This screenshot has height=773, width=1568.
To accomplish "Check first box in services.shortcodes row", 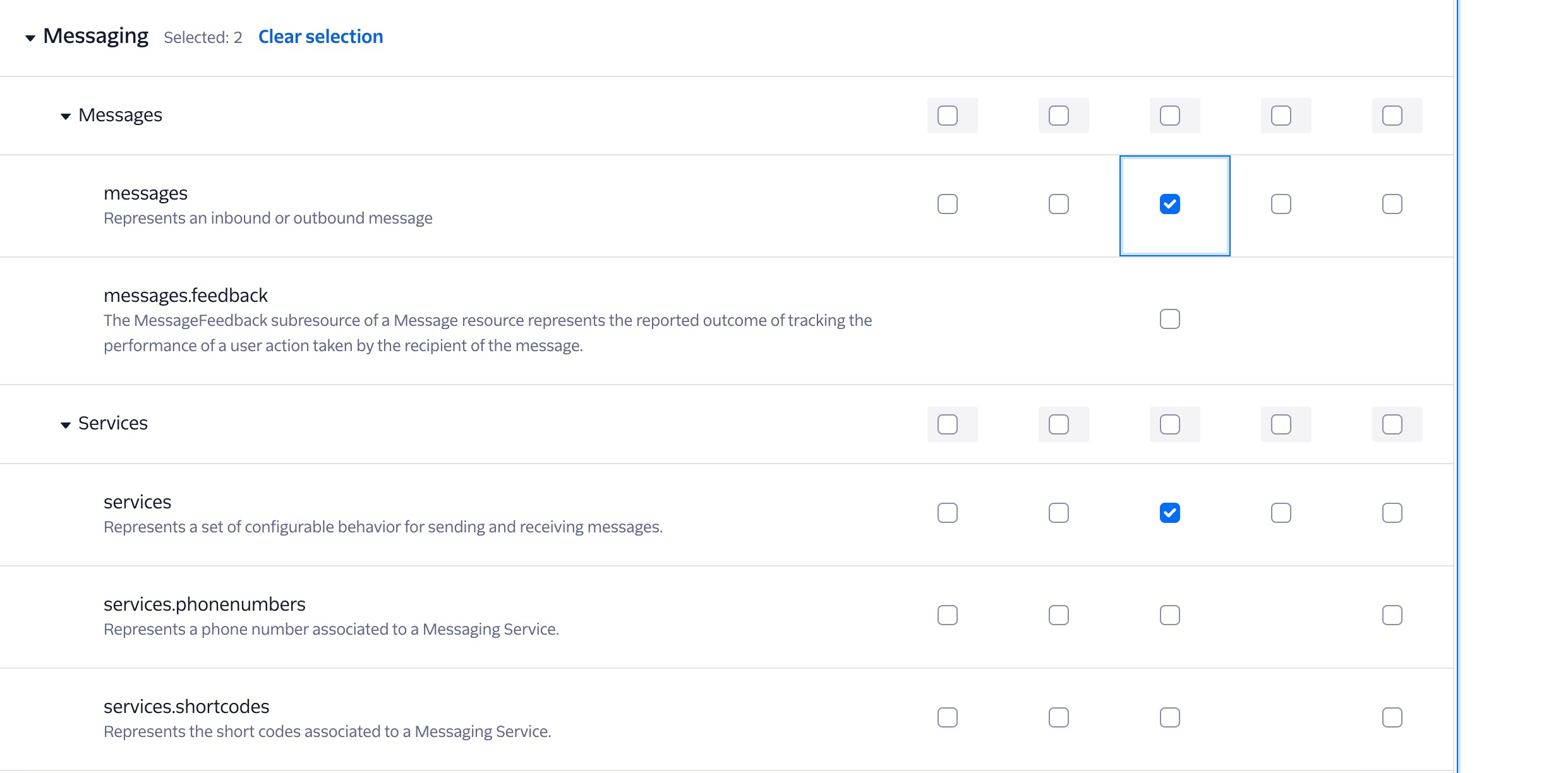I will [x=947, y=717].
